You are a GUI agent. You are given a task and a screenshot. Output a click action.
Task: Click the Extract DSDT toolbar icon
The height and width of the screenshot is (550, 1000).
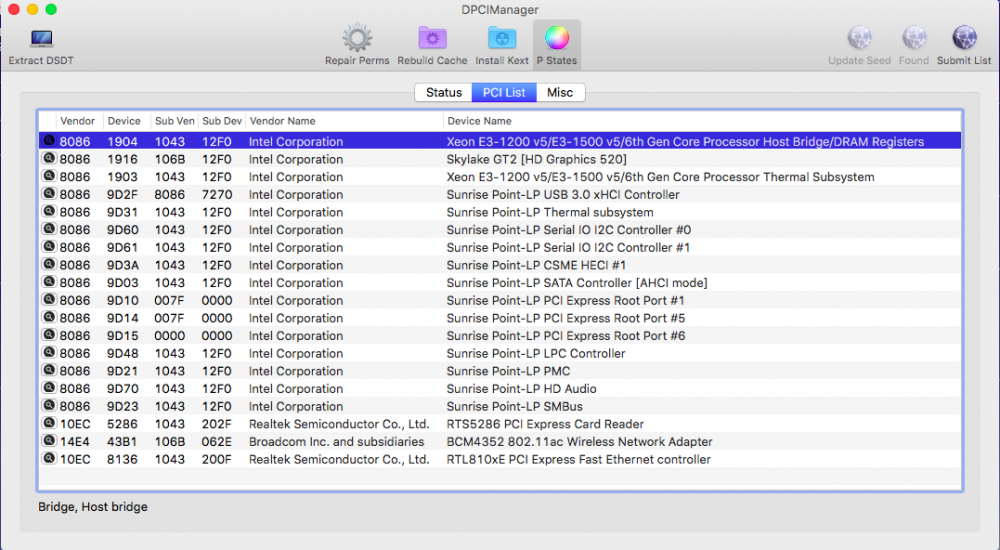point(41,38)
